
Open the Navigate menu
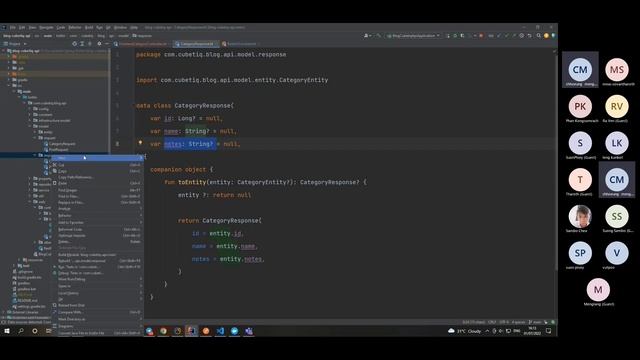46,27
